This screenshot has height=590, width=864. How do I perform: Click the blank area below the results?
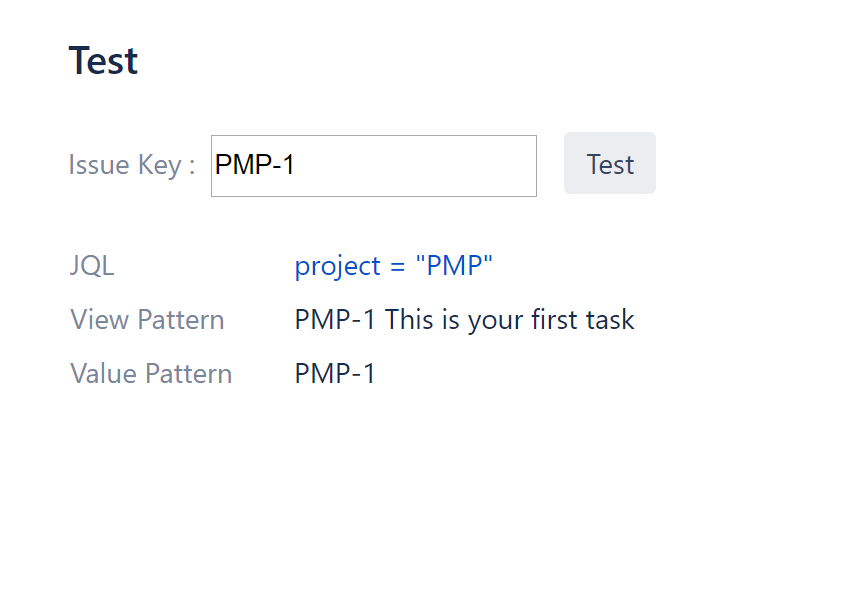pyautogui.click(x=430, y=480)
